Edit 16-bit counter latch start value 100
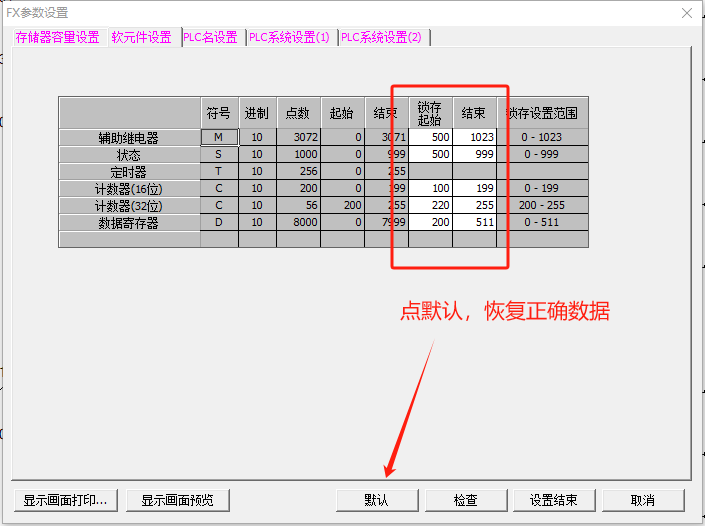The width and height of the screenshot is (705, 526). [430, 188]
